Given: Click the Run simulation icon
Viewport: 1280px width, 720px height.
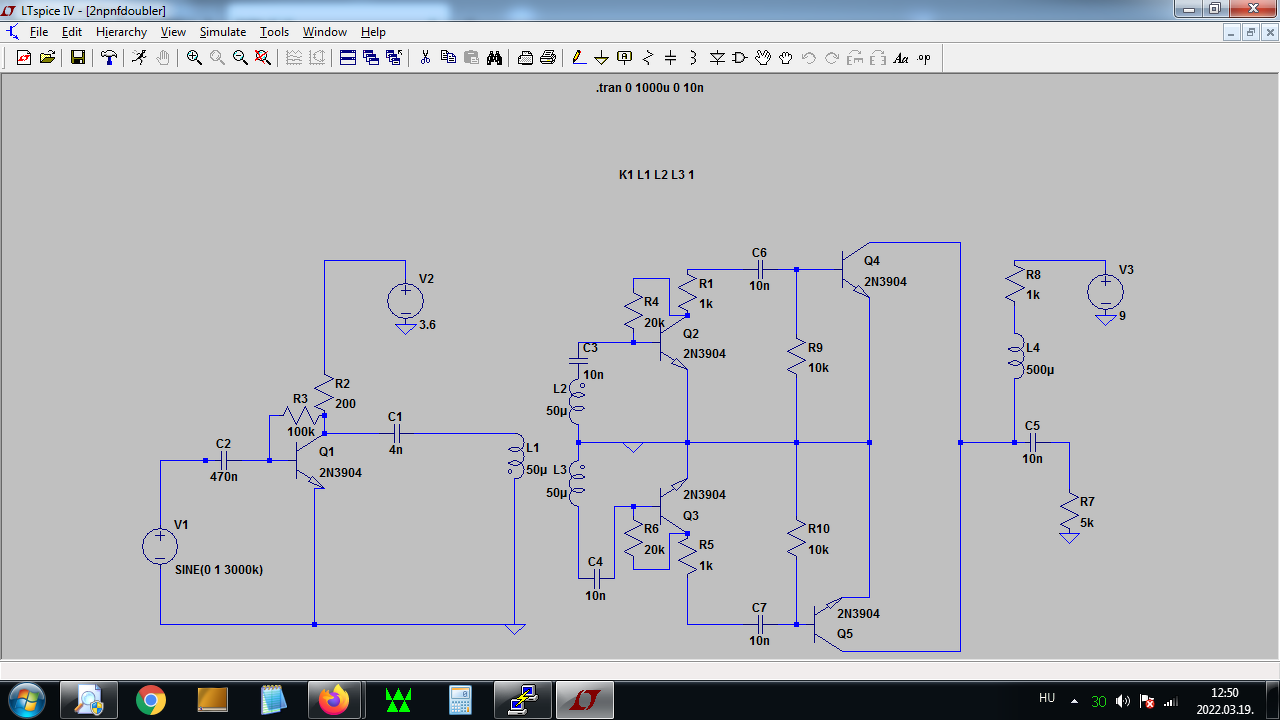Looking at the screenshot, I should click(139, 58).
